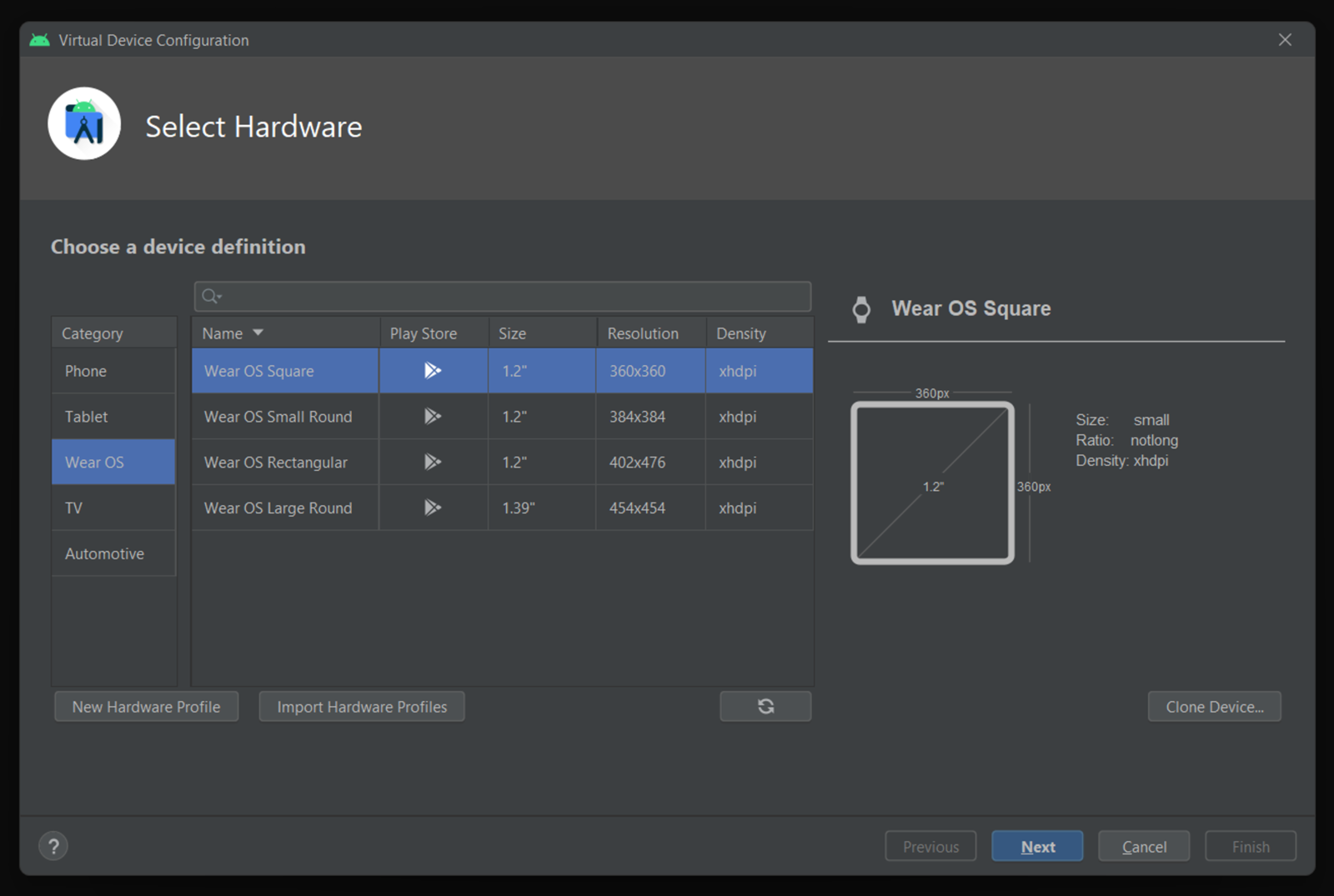Click the Wear OS Square device preview diagram
Screen dimensions: 1334x896
932,483
